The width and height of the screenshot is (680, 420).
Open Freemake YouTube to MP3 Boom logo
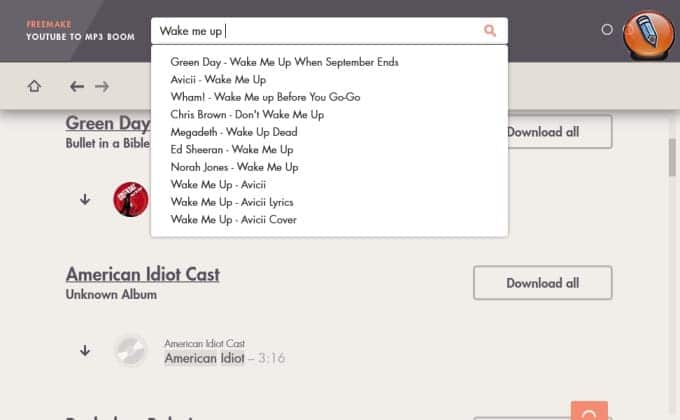coord(80,30)
